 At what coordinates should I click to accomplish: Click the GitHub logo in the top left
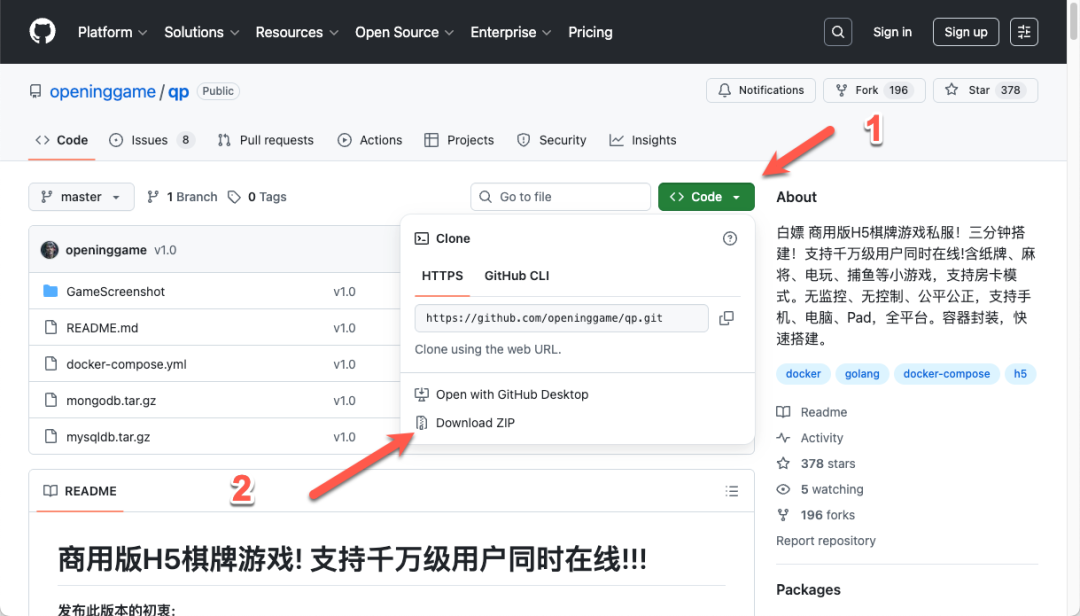coord(41,31)
